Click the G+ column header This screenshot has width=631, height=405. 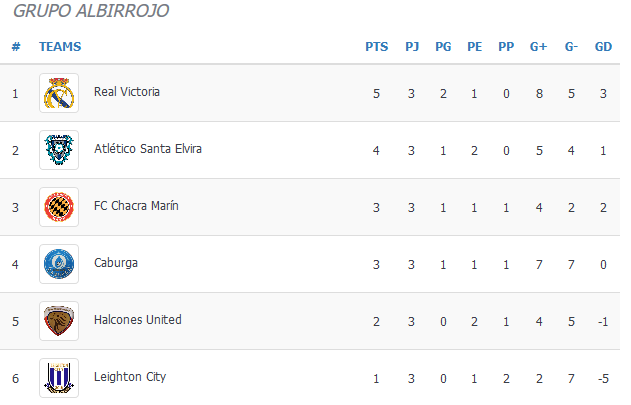(x=538, y=47)
